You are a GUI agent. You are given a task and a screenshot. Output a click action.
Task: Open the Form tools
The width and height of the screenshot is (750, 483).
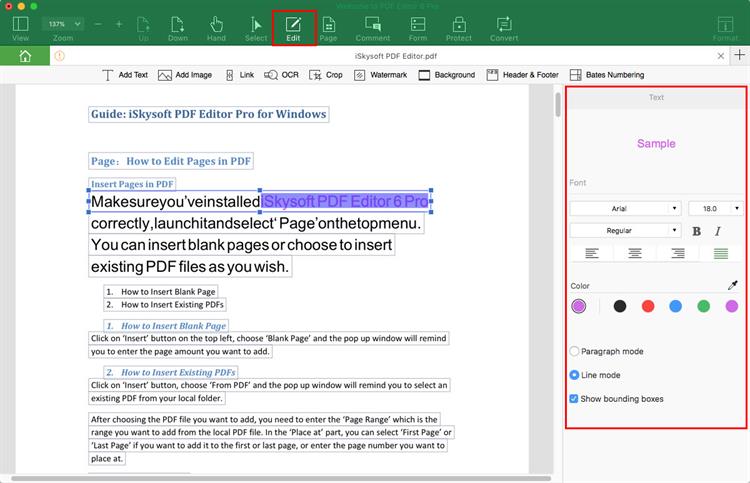418,29
